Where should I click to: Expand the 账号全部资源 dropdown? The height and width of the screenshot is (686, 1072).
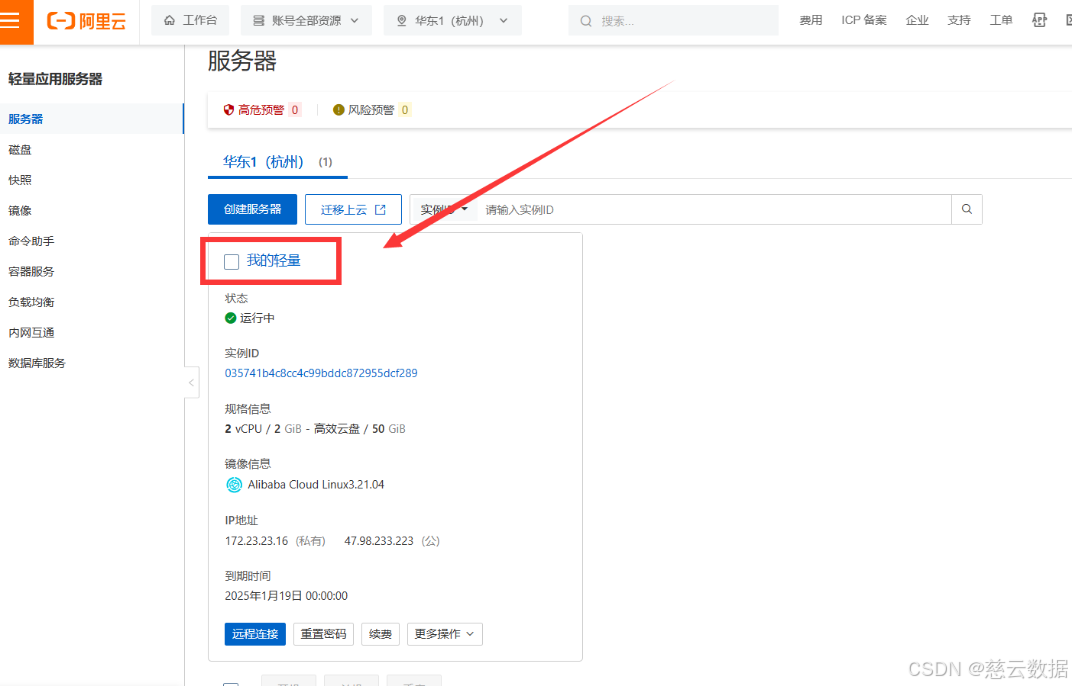tap(306, 21)
